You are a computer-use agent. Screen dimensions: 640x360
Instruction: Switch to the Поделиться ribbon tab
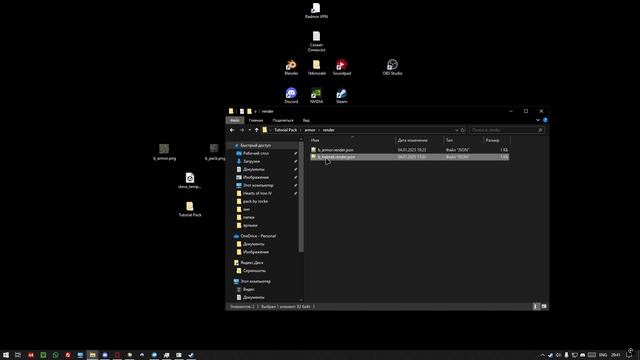[x=283, y=120]
